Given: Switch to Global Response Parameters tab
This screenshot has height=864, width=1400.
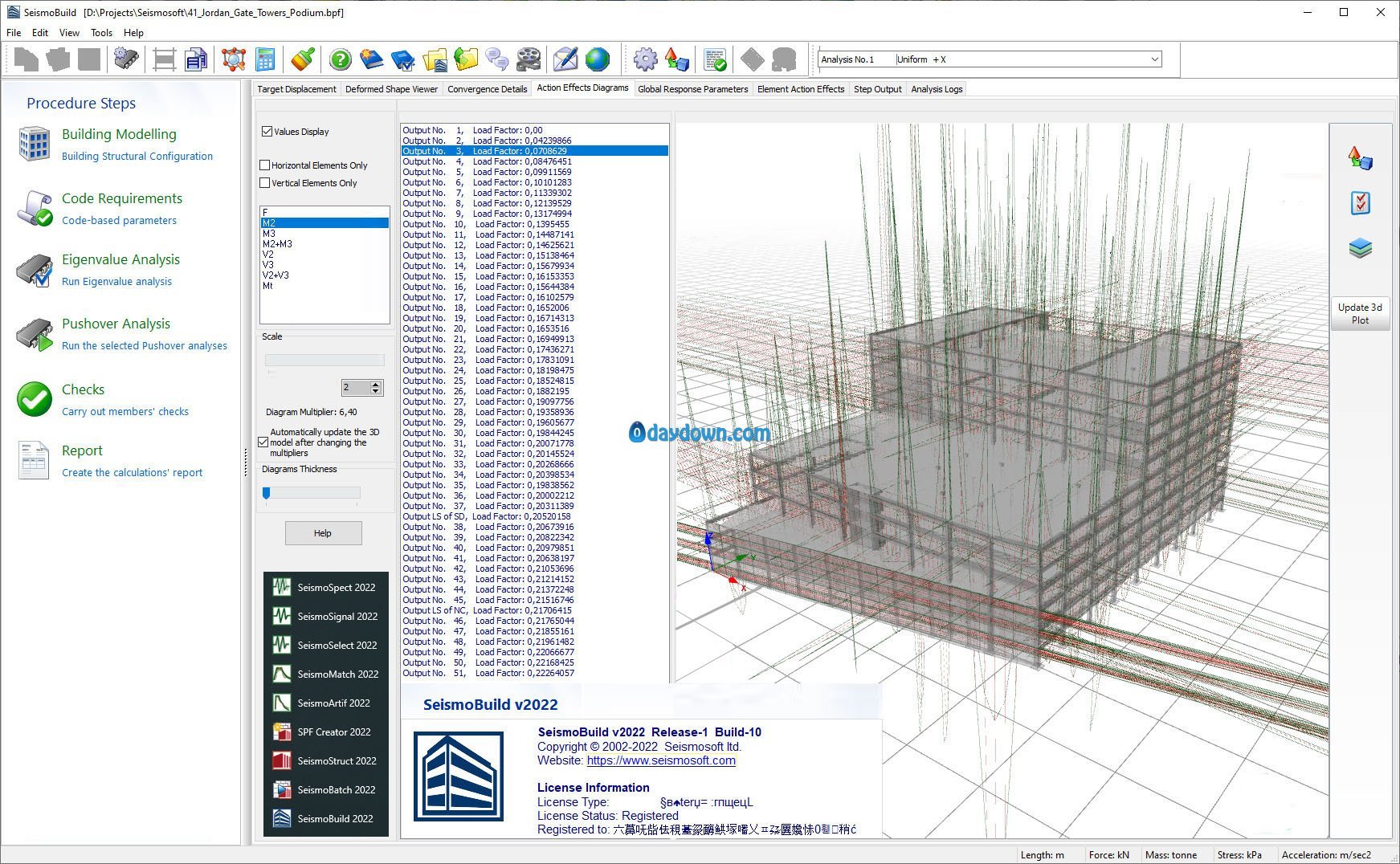Looking at the screenshot, I should point(692,89).
